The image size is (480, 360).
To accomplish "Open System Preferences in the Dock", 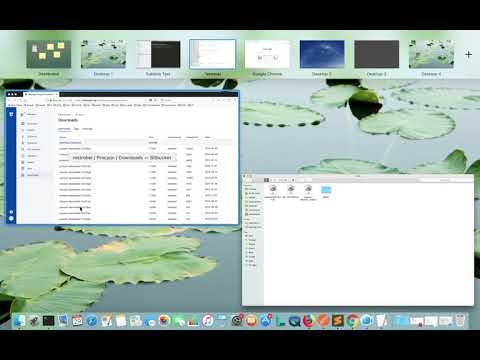I will click(237, 321).
